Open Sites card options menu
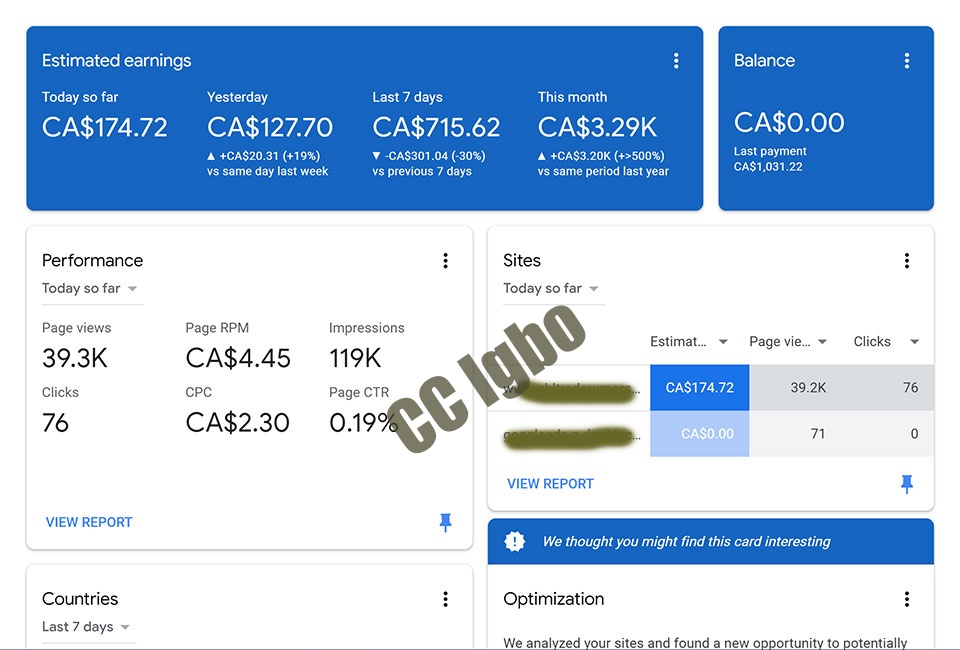The height and width of the screenshot is (650, 960). tap(907, 261)
